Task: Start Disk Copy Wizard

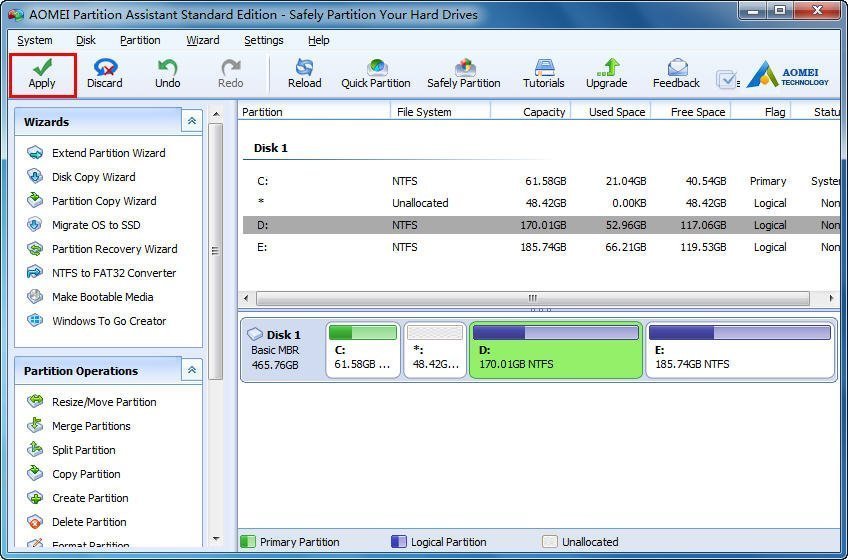Action: coord(81,177)
